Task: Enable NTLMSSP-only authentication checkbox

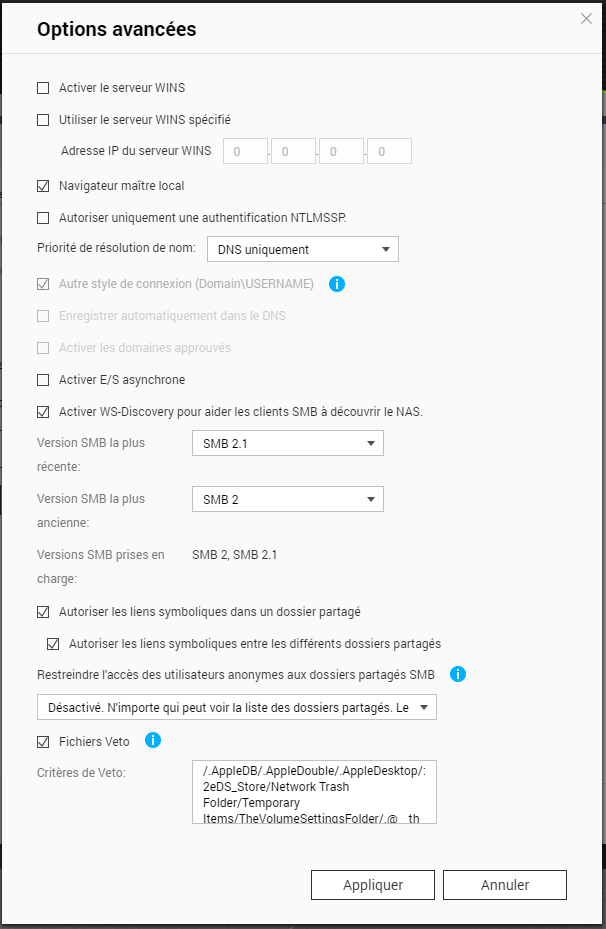Action: point(43,217)
